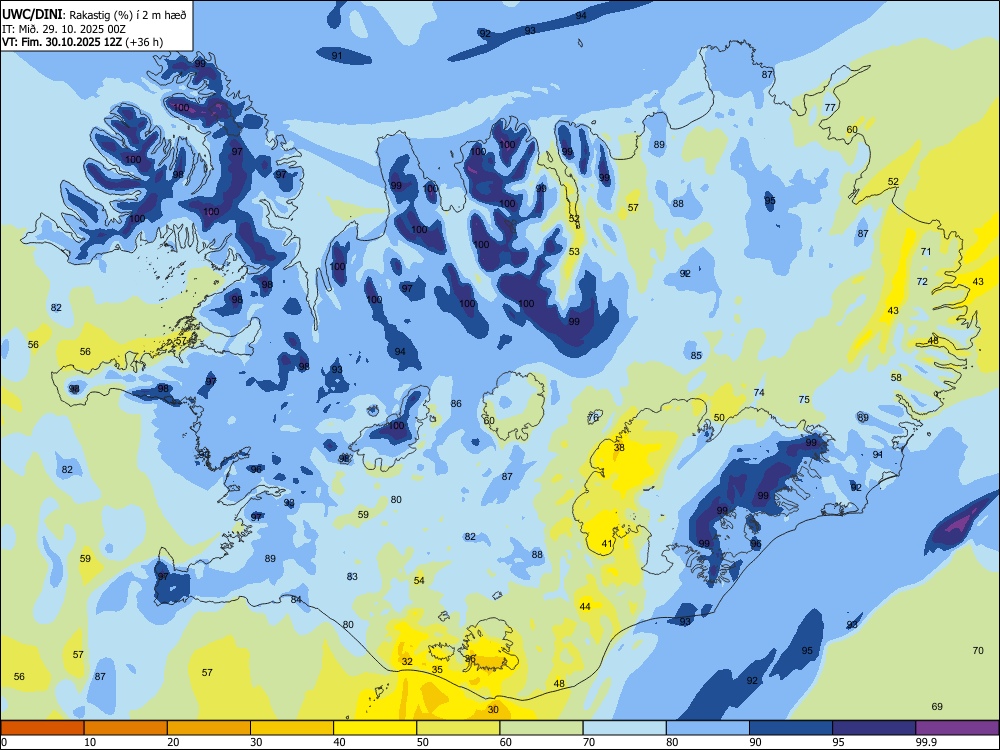Screen dimensions: 1000x750
Task: Click the 20–30 legend color swatch
Action: tap(209, 728)
